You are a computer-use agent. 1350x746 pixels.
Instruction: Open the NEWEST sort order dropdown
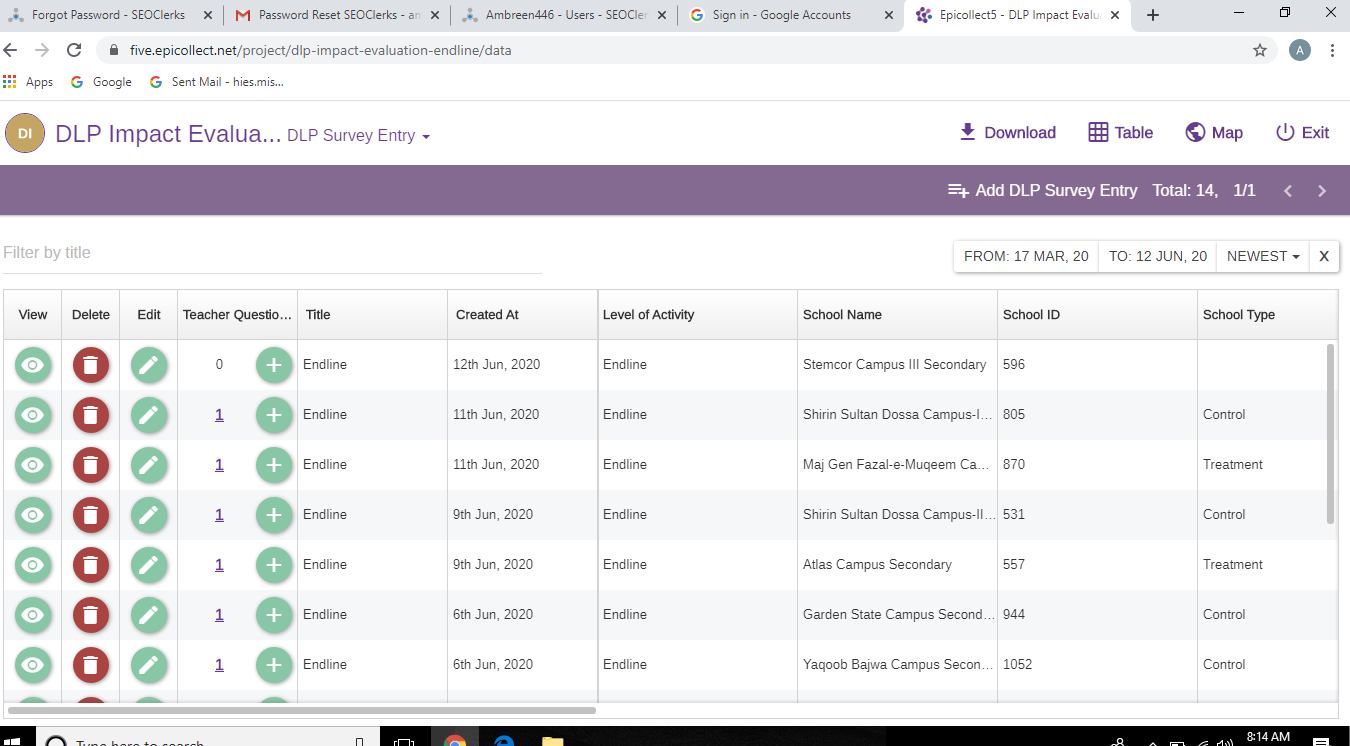click(x=1263, y=256)
